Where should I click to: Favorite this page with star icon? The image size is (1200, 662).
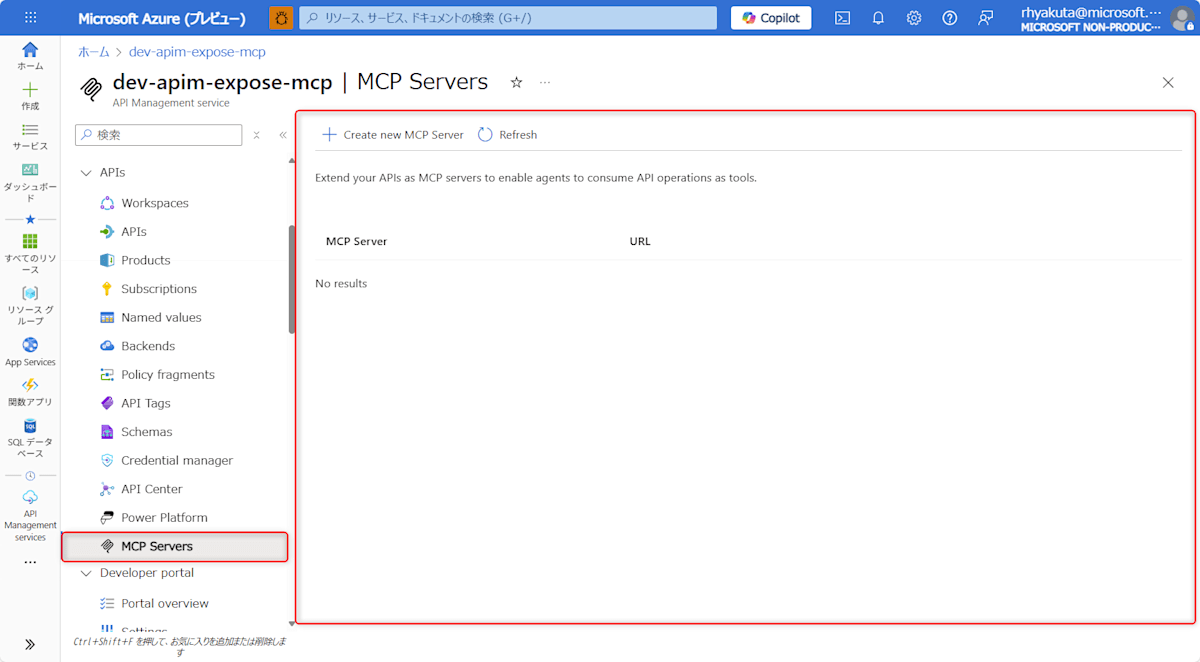coord(516,82)
